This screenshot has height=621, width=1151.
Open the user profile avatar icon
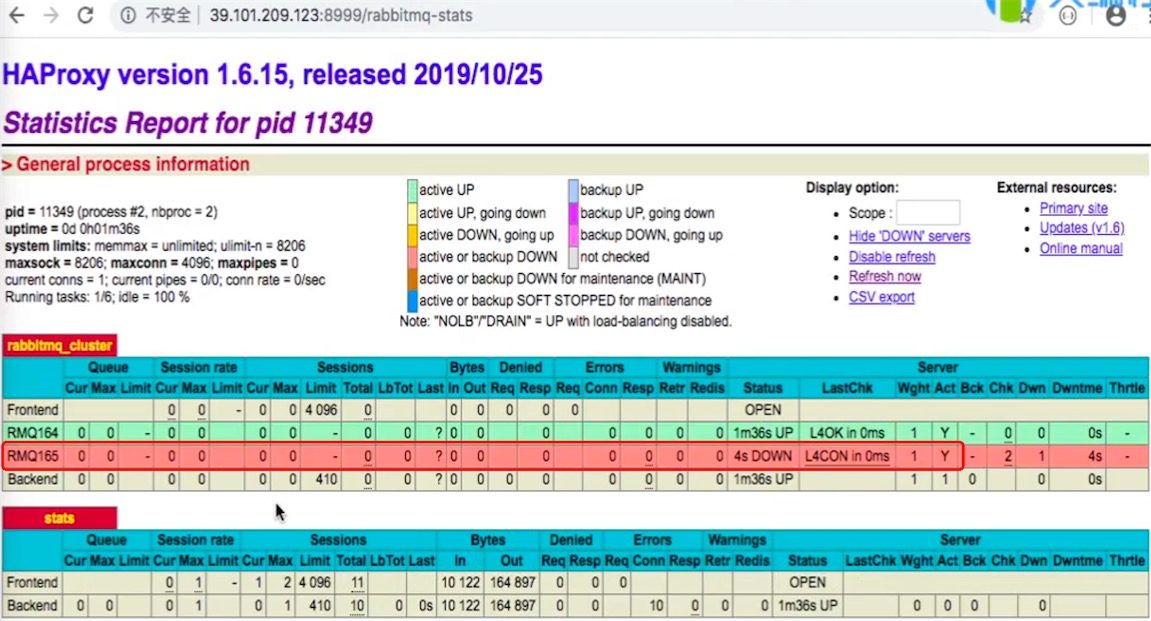(x=1115, y=15)
